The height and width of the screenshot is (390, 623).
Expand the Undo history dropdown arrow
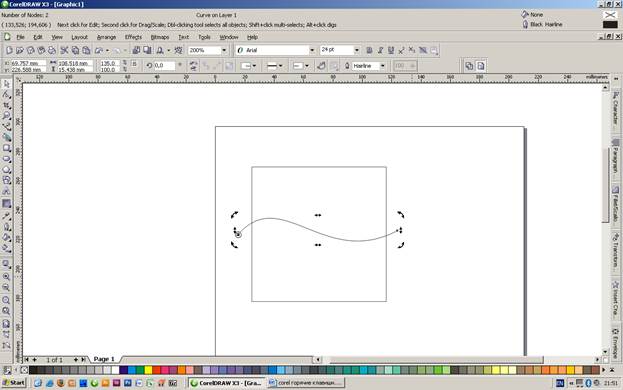(107, 50)
